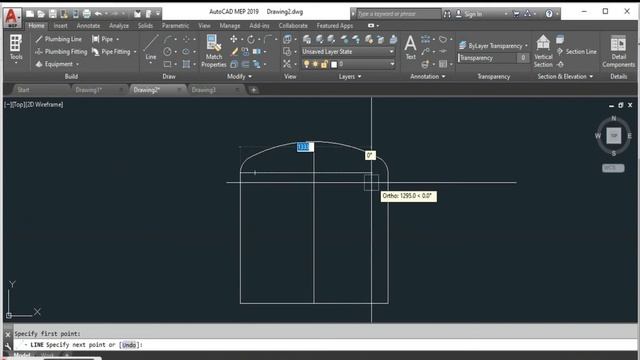This screenshot has width=640, height=360.
Task: Switch to the Insert ribbon tab
Action: tap(60, 26)
